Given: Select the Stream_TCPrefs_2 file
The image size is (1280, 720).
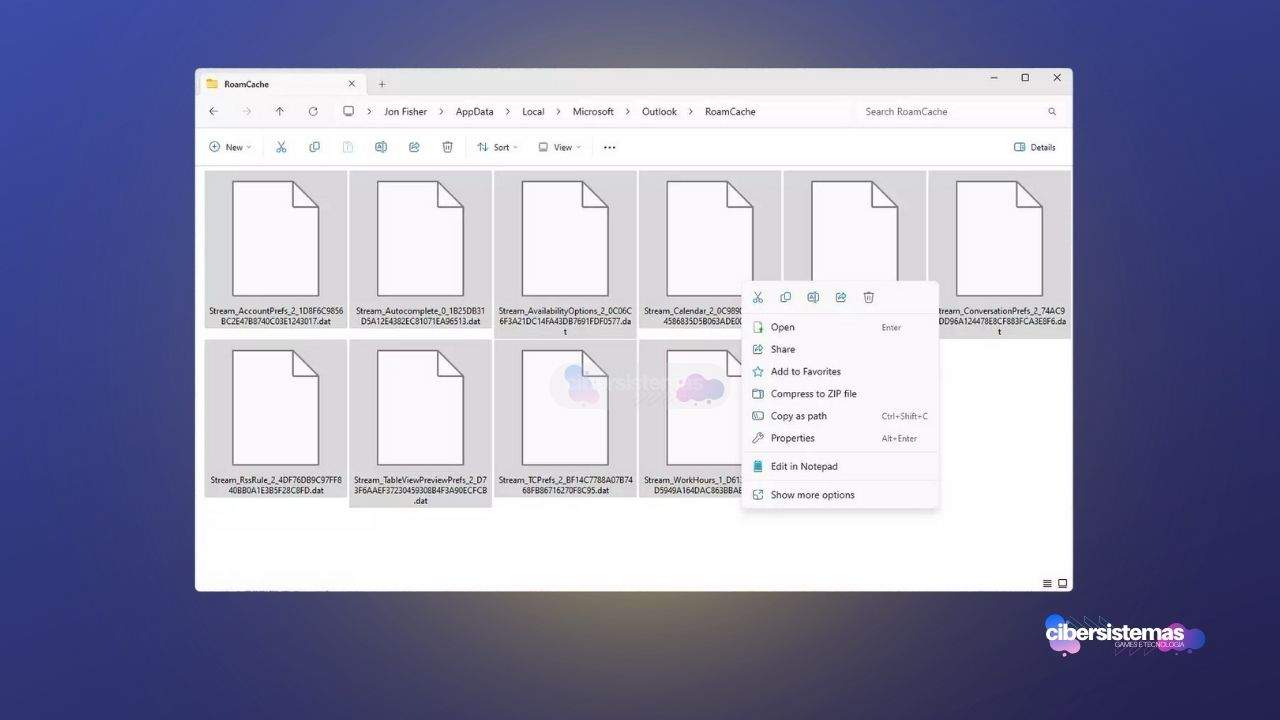Looking at the screenshot, I should click(565, 419).
